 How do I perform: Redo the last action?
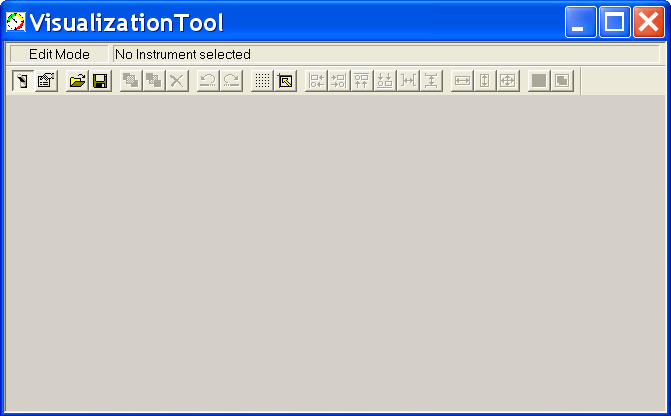coord(231,80)
